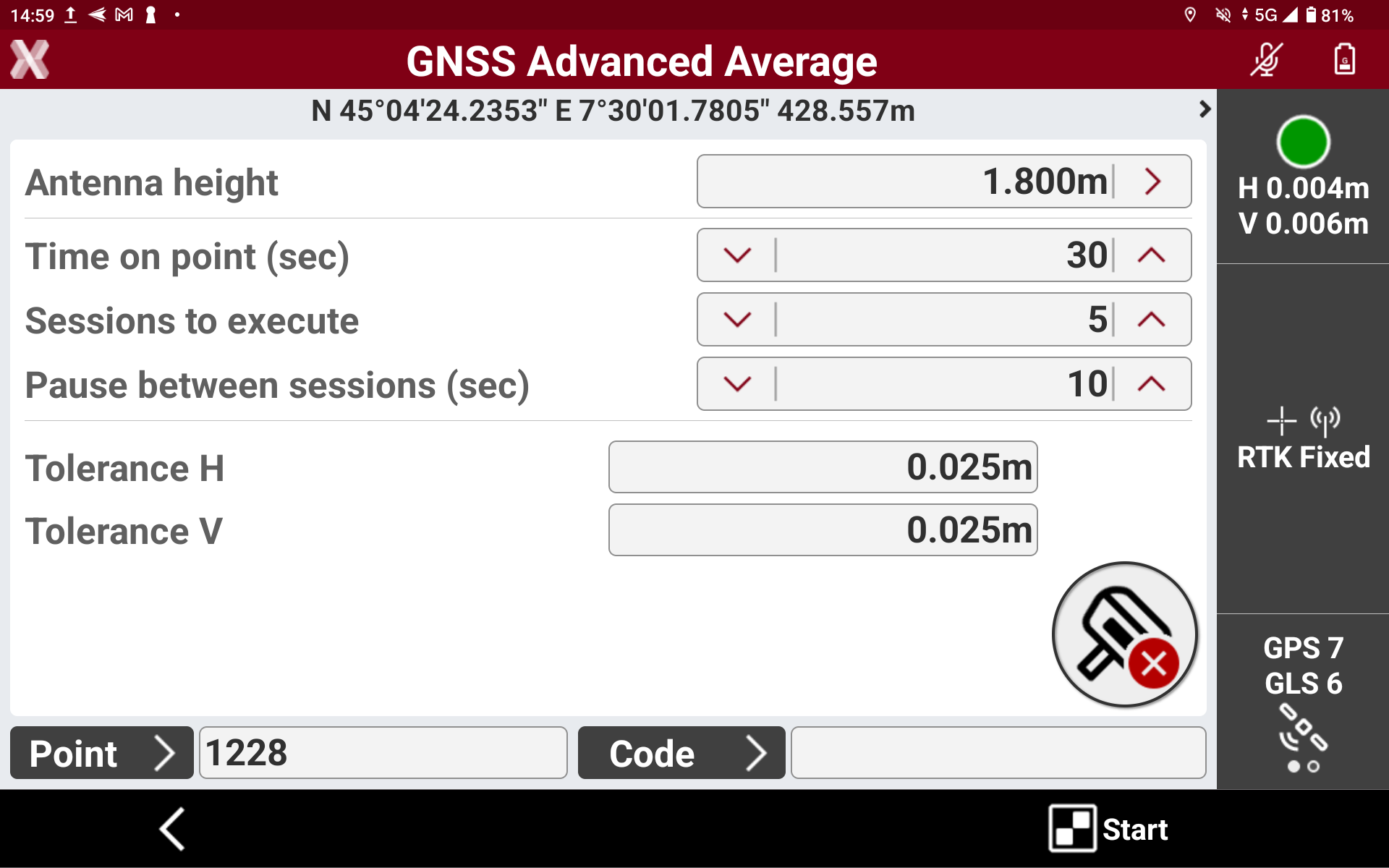
Task: Tap the green GNSS precision indicator circle
Action: tap(1303, 142)
